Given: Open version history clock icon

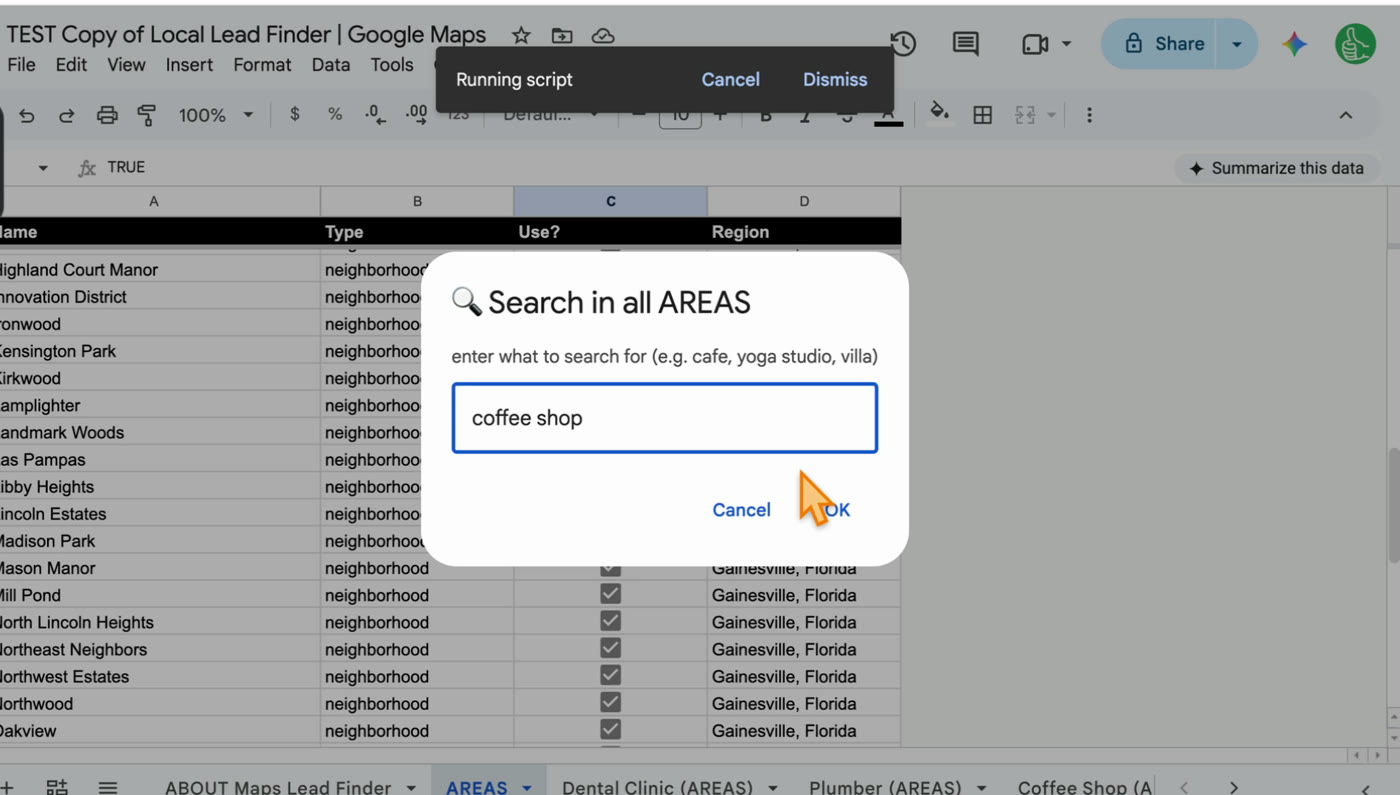Looking at the screenshot, I should [903, 43].
